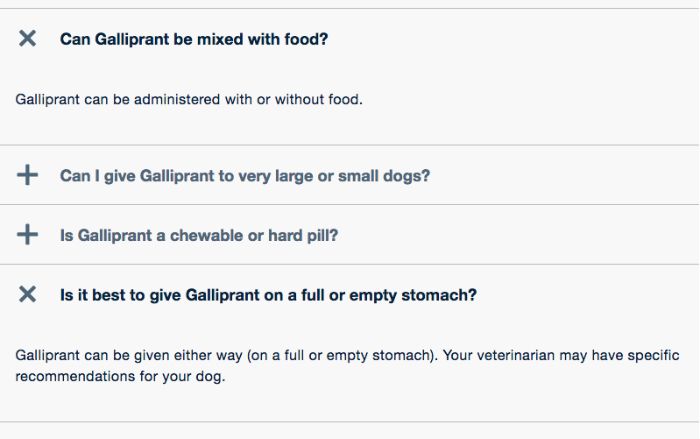Click the plus icon beside "very large or small dogs"
This screenshot has height=439, width=700.
[x=27, y=176]
